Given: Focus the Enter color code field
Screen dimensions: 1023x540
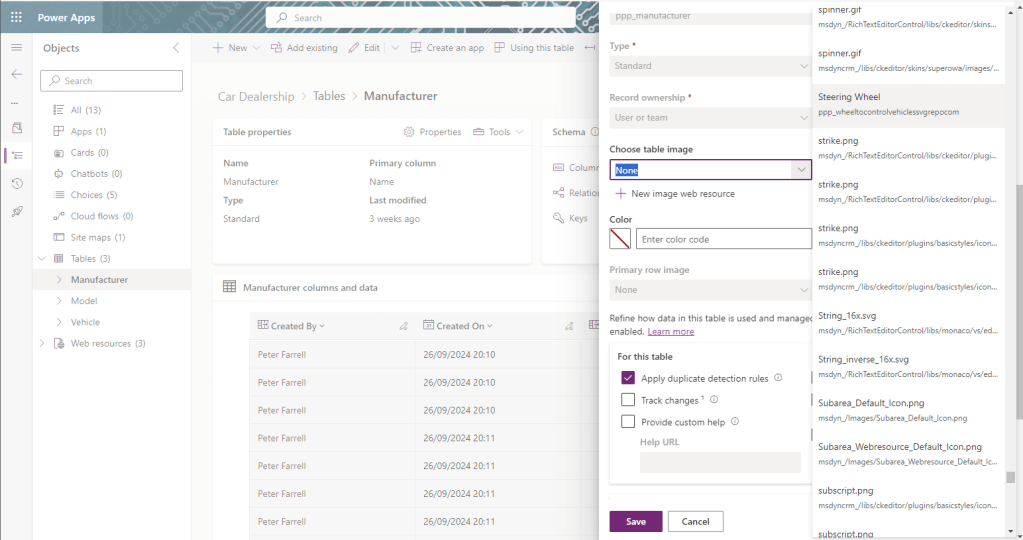Looking at the screenshot, I should tap(724, 239).
